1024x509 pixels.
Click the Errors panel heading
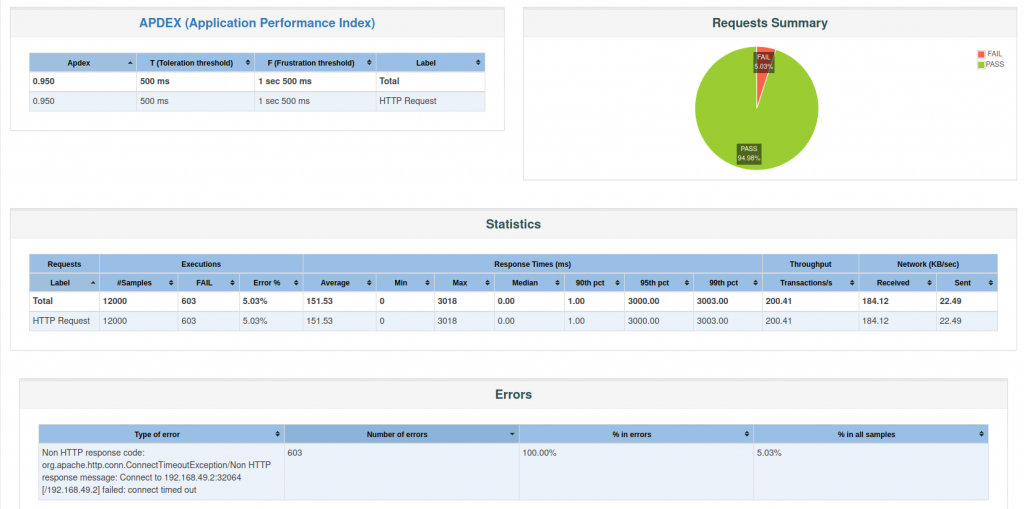513,395
